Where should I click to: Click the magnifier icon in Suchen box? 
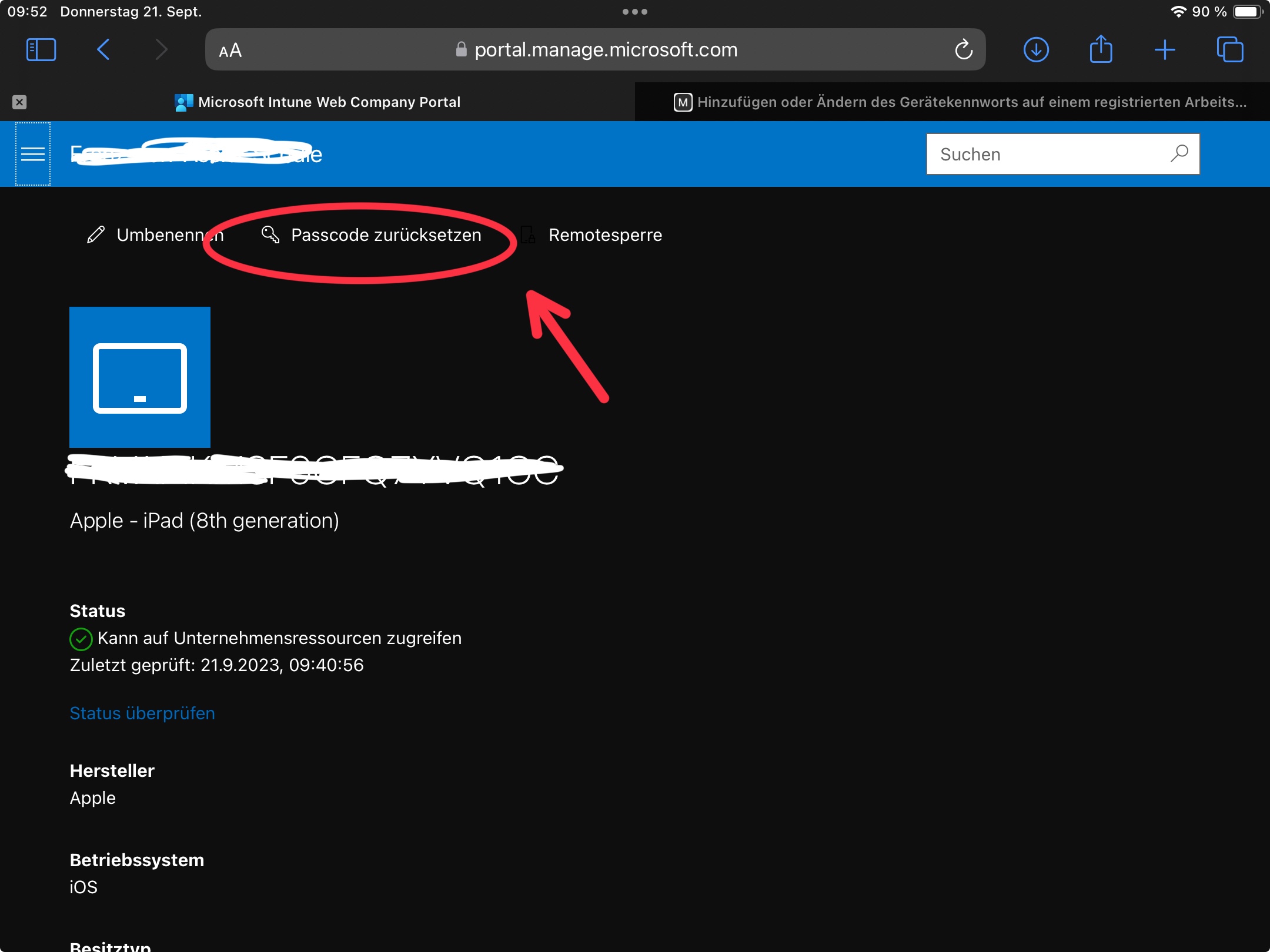[1179, 154]
